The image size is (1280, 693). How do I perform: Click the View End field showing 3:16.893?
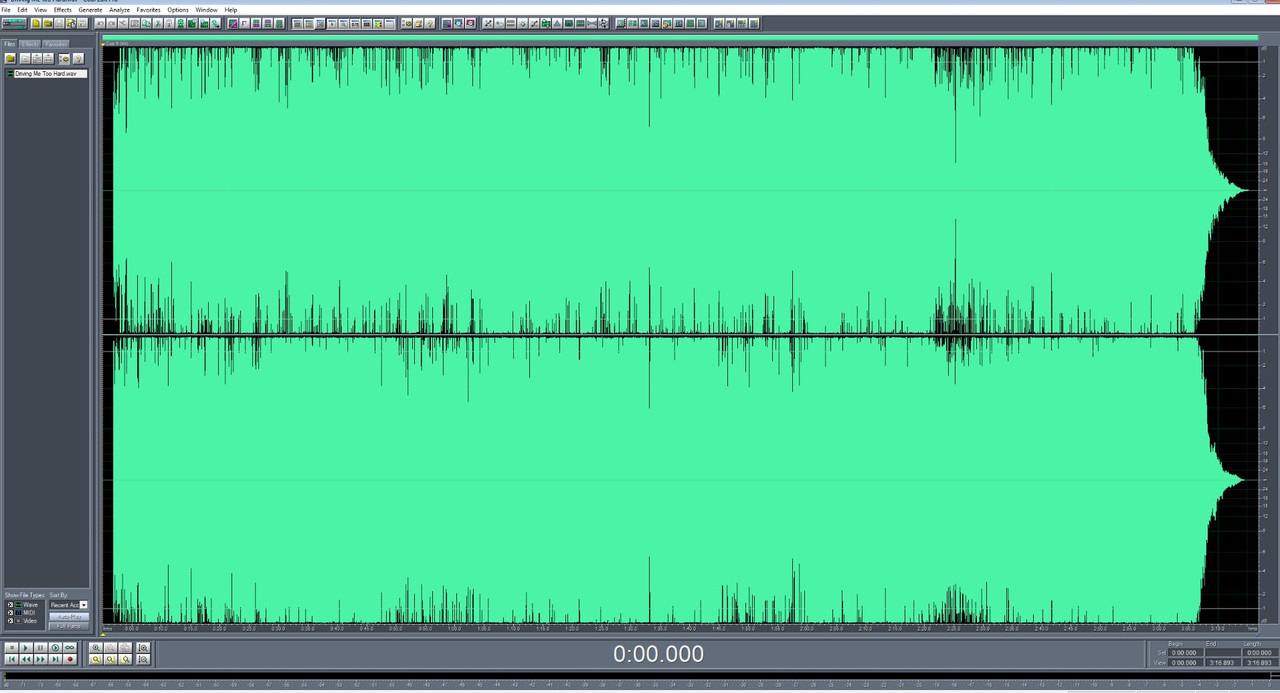[x=1223, y=663]
